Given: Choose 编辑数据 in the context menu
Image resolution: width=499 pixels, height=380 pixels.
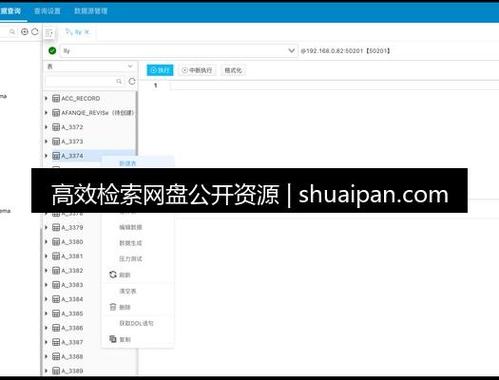Looking at the screenshot, I should [x=131, y=227].
